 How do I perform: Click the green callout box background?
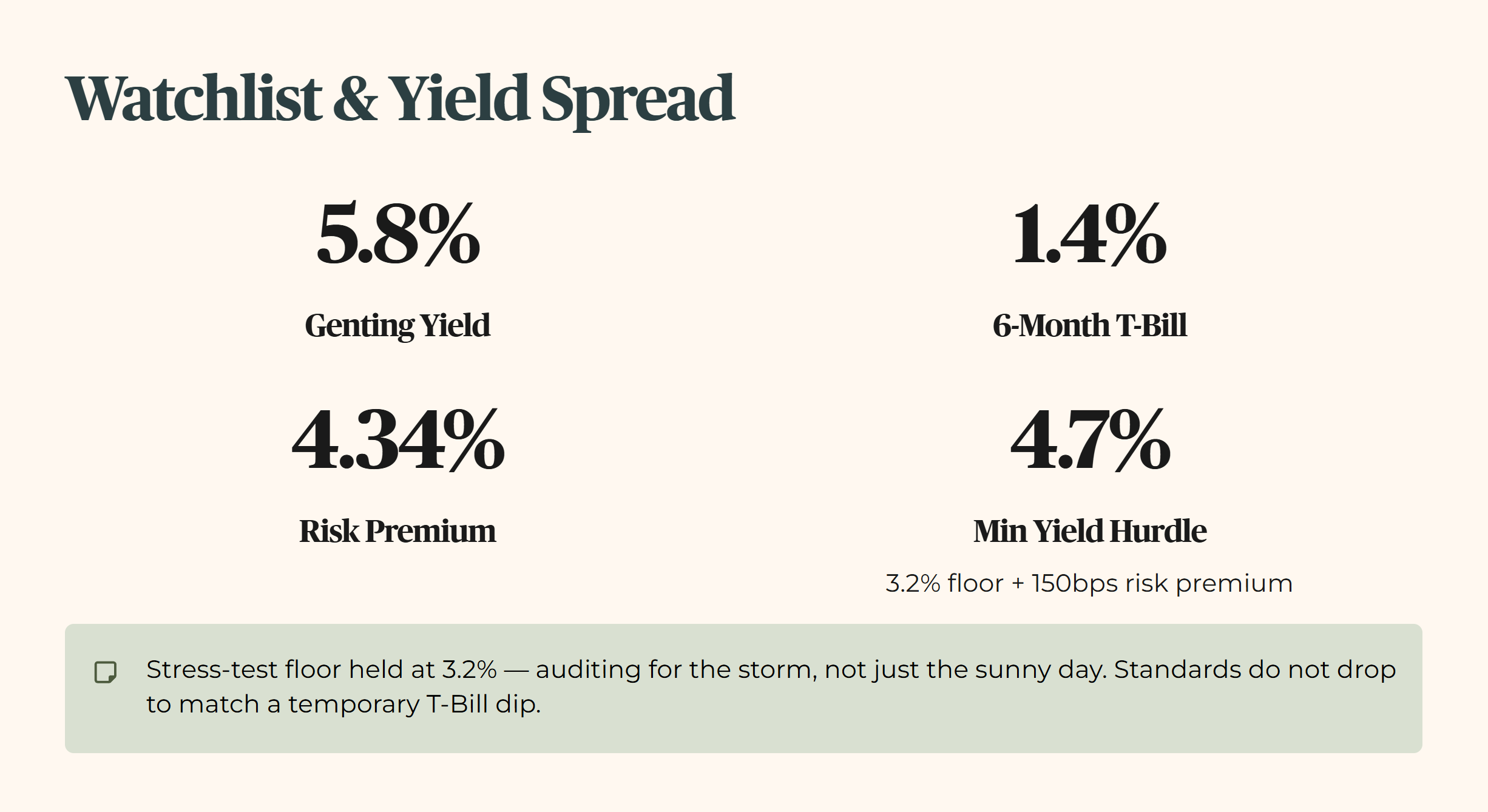[x=743, y=689]
